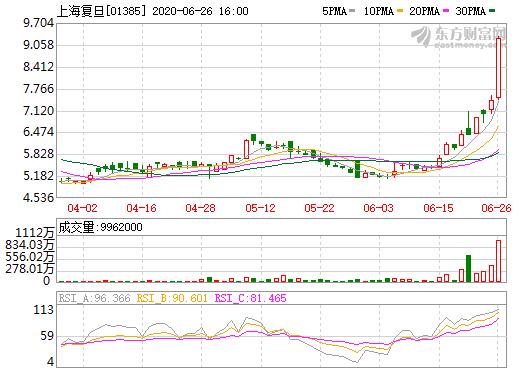Select the 30PMA legend label
The height and width of the screenshot is (376, 520).
click(x=470, y=11)
